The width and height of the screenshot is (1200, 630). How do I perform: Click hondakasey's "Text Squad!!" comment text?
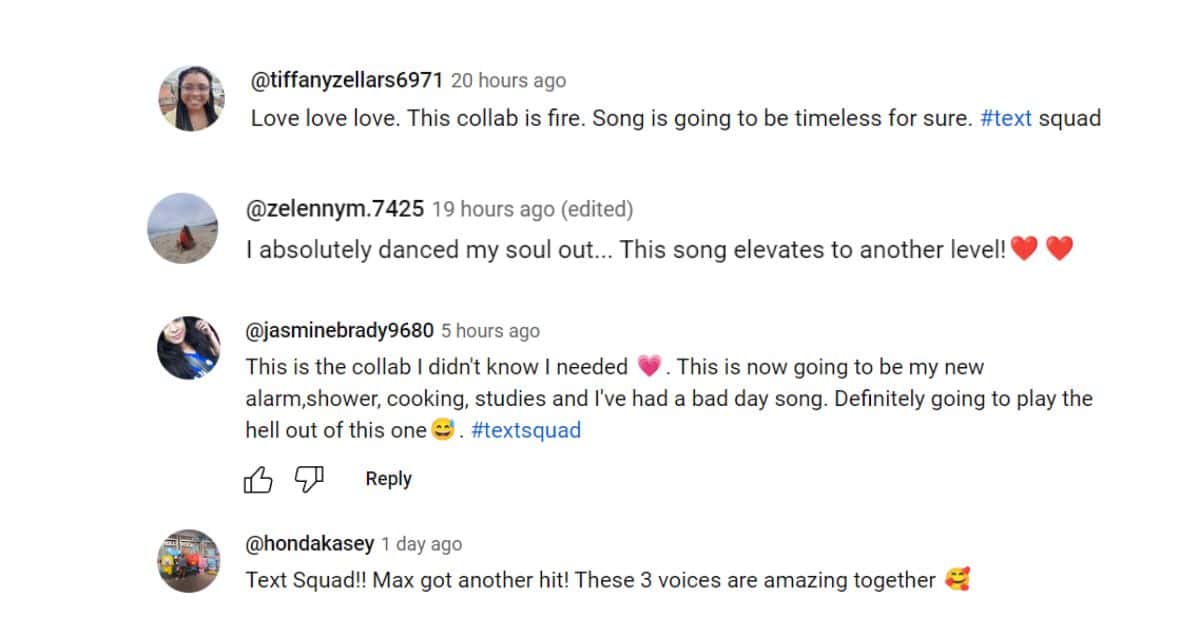(590, 580)
